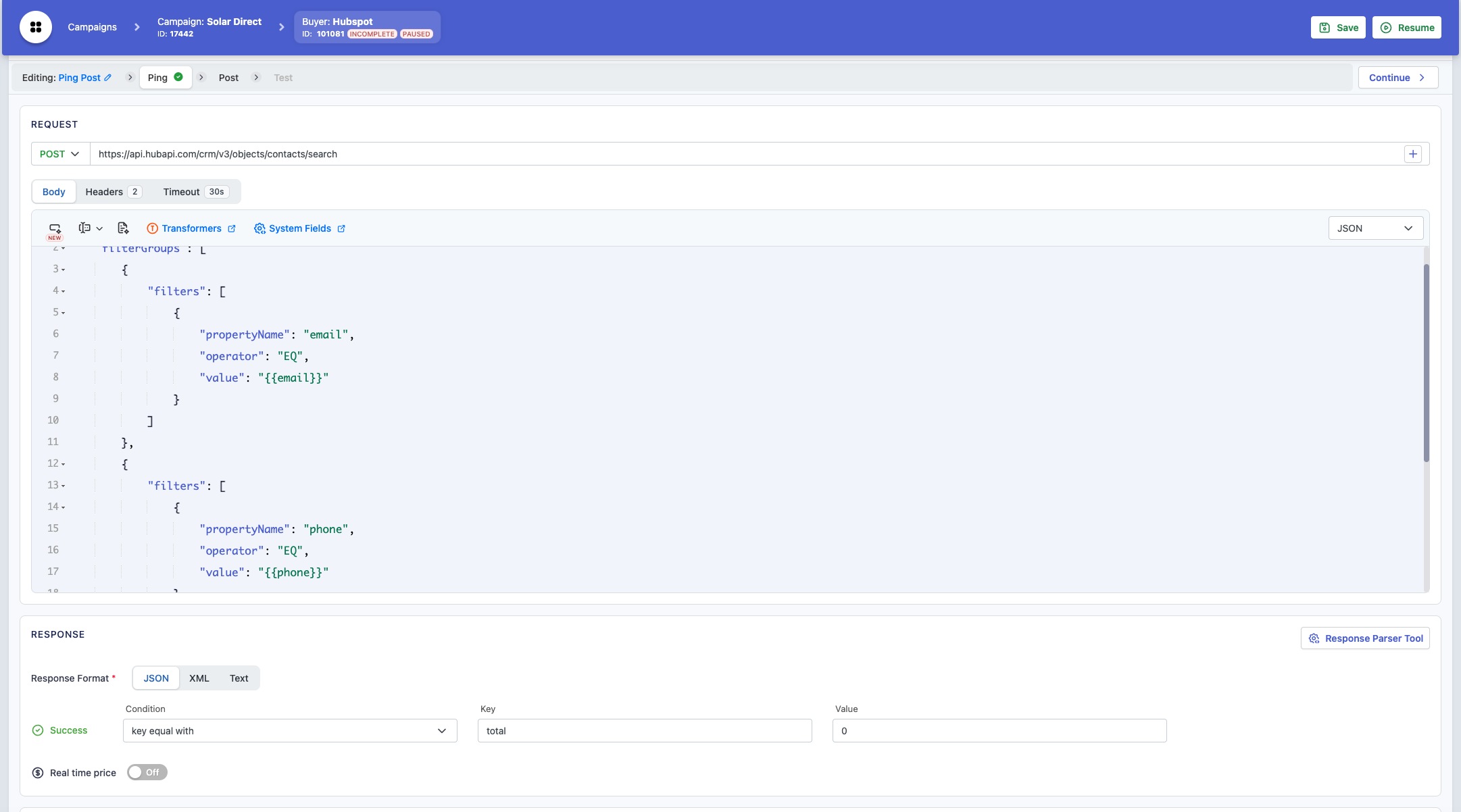
Task: Click the NEW AI field generator icon
Action: (55, 229)
